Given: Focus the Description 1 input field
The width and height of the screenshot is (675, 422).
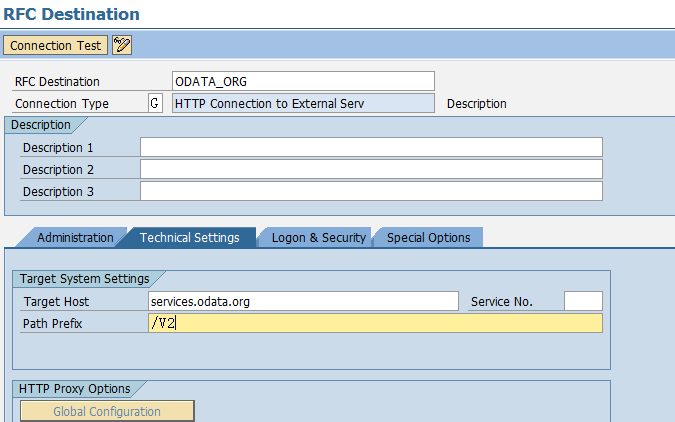Looking at the screenshot, I should 371,148.
